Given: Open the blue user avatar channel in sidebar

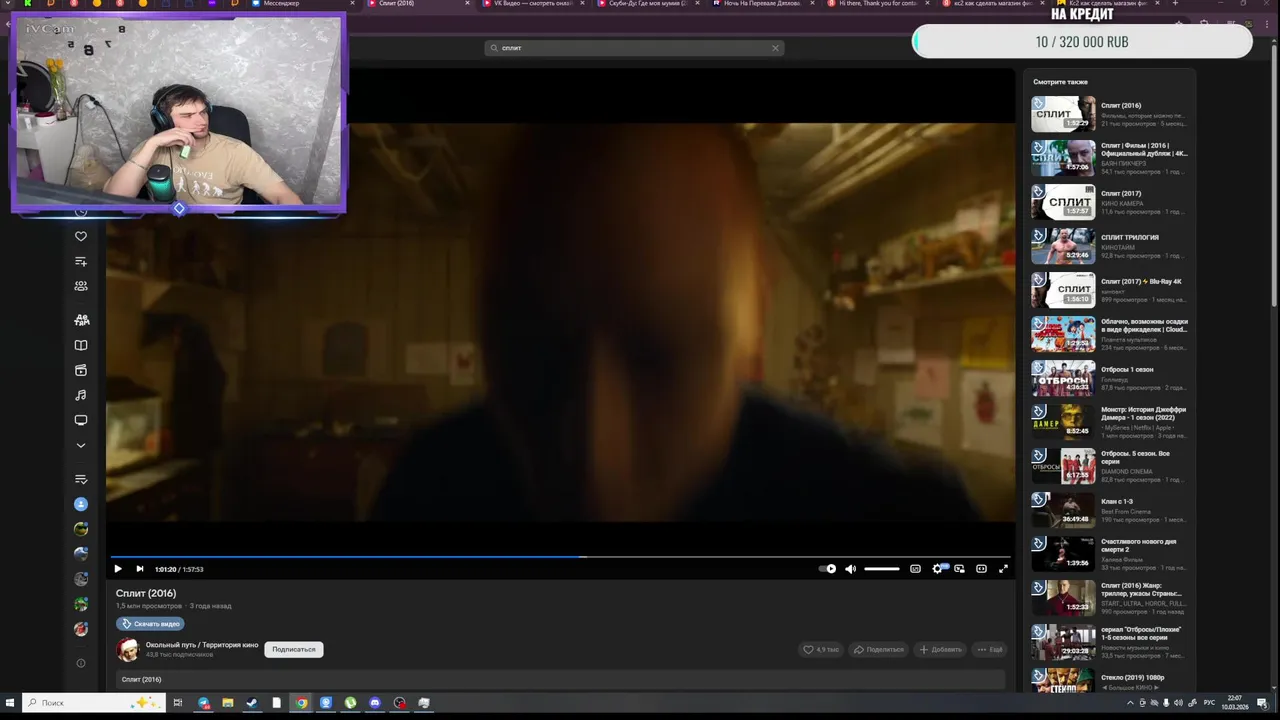Looking at the screenshot, I should [x=81, y=505].
